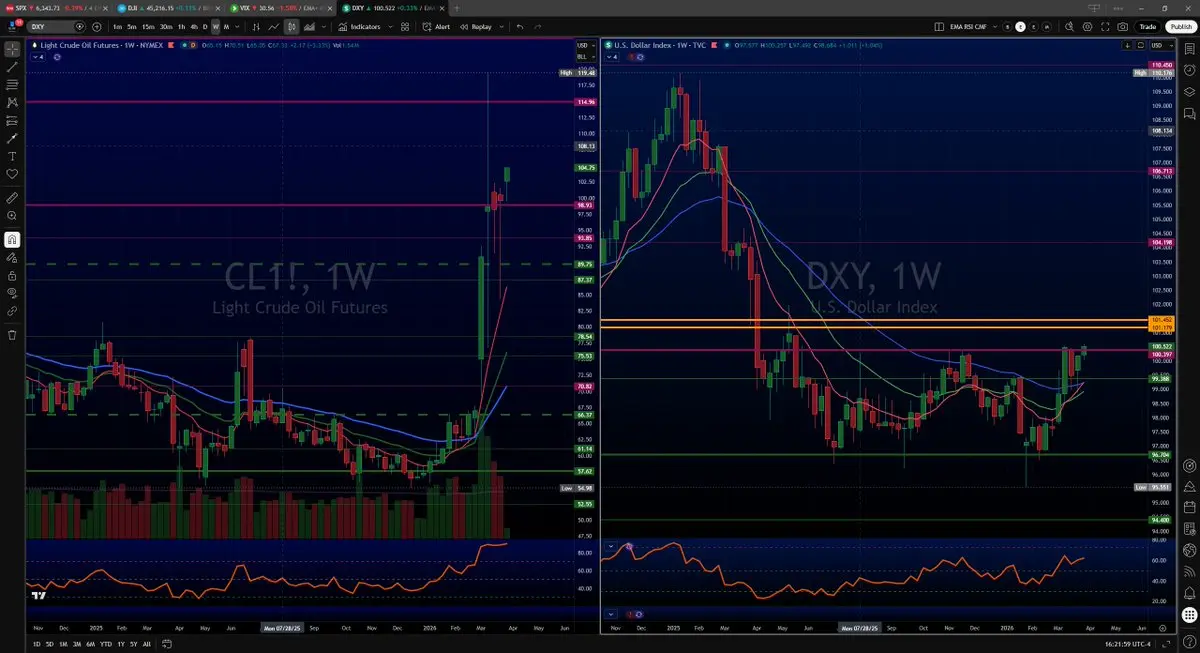Choose the candles chart style

pyautogui.click(x=291, y=27)
